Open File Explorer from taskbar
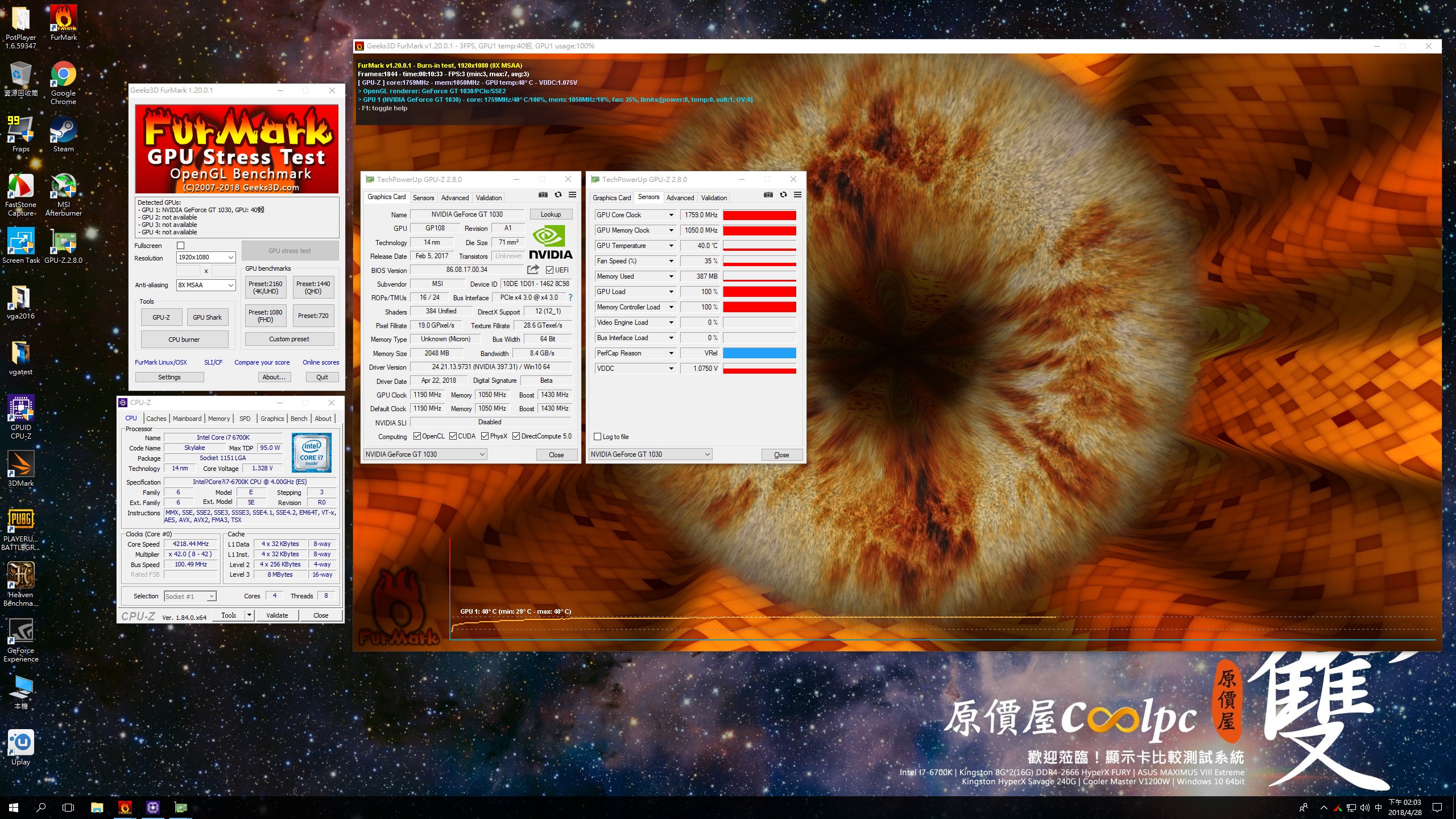The width and height of the screenshot is (1456, 819). pyautogui.click(x=97, y=808)
